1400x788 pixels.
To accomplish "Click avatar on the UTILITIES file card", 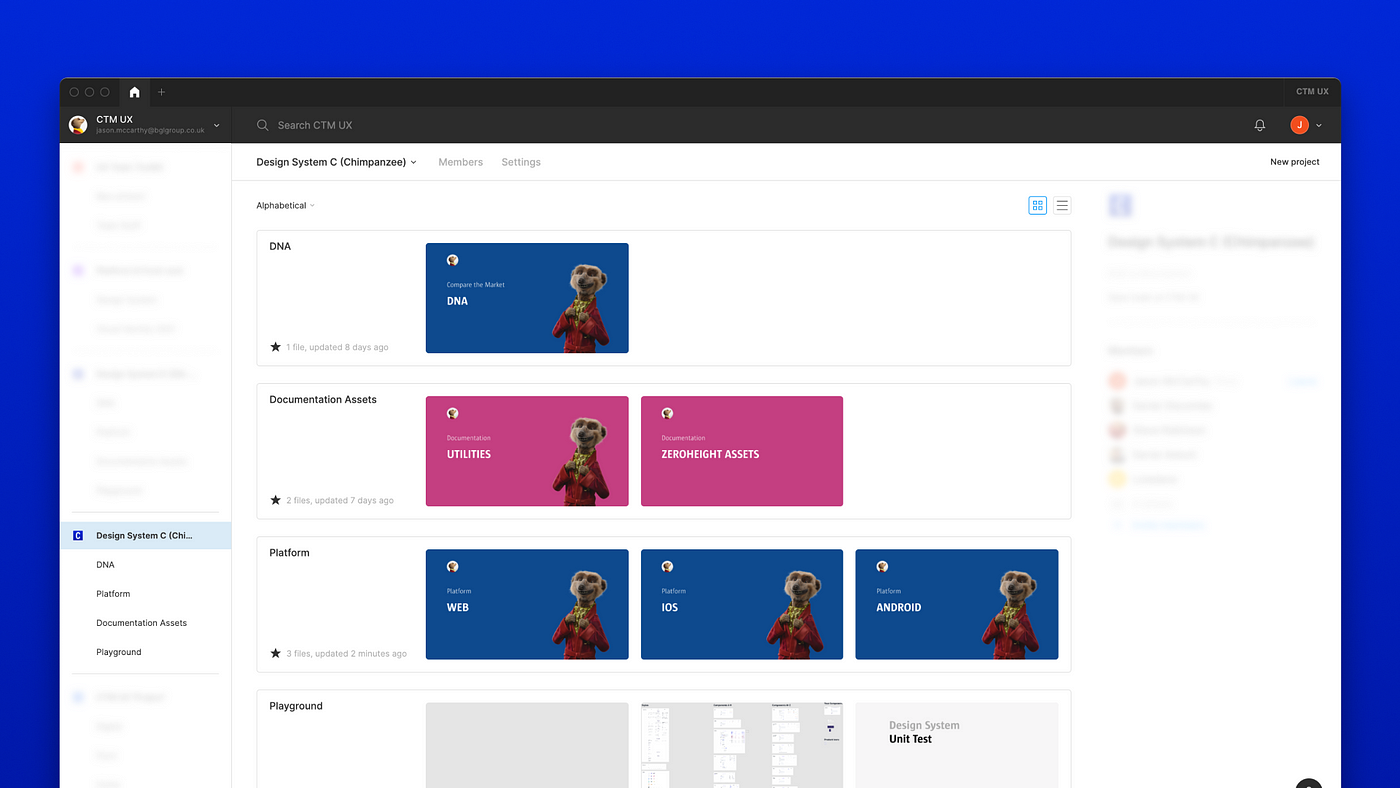I will (452, 413).
